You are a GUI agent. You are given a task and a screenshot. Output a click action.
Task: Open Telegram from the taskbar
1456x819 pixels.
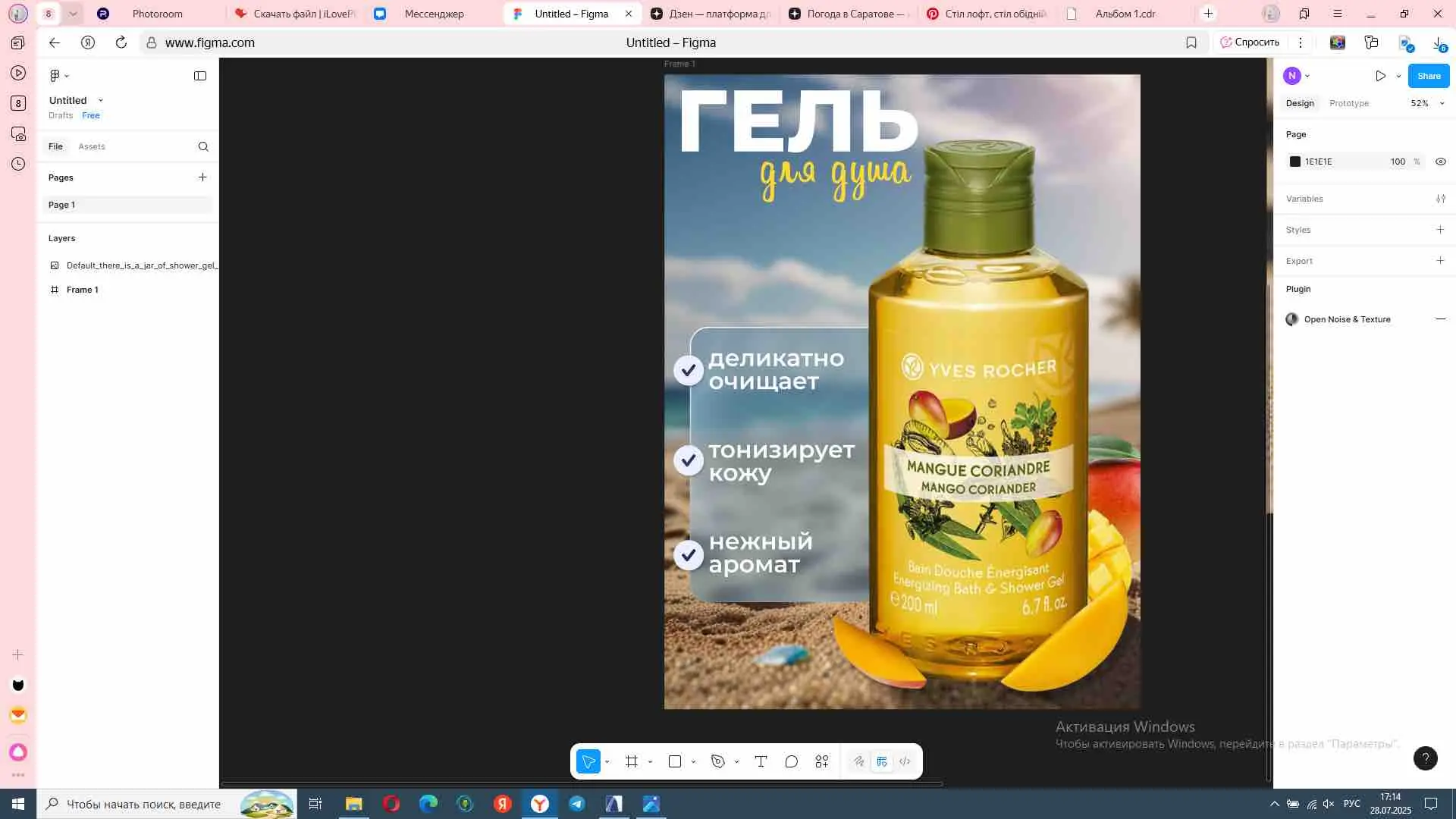577,804
